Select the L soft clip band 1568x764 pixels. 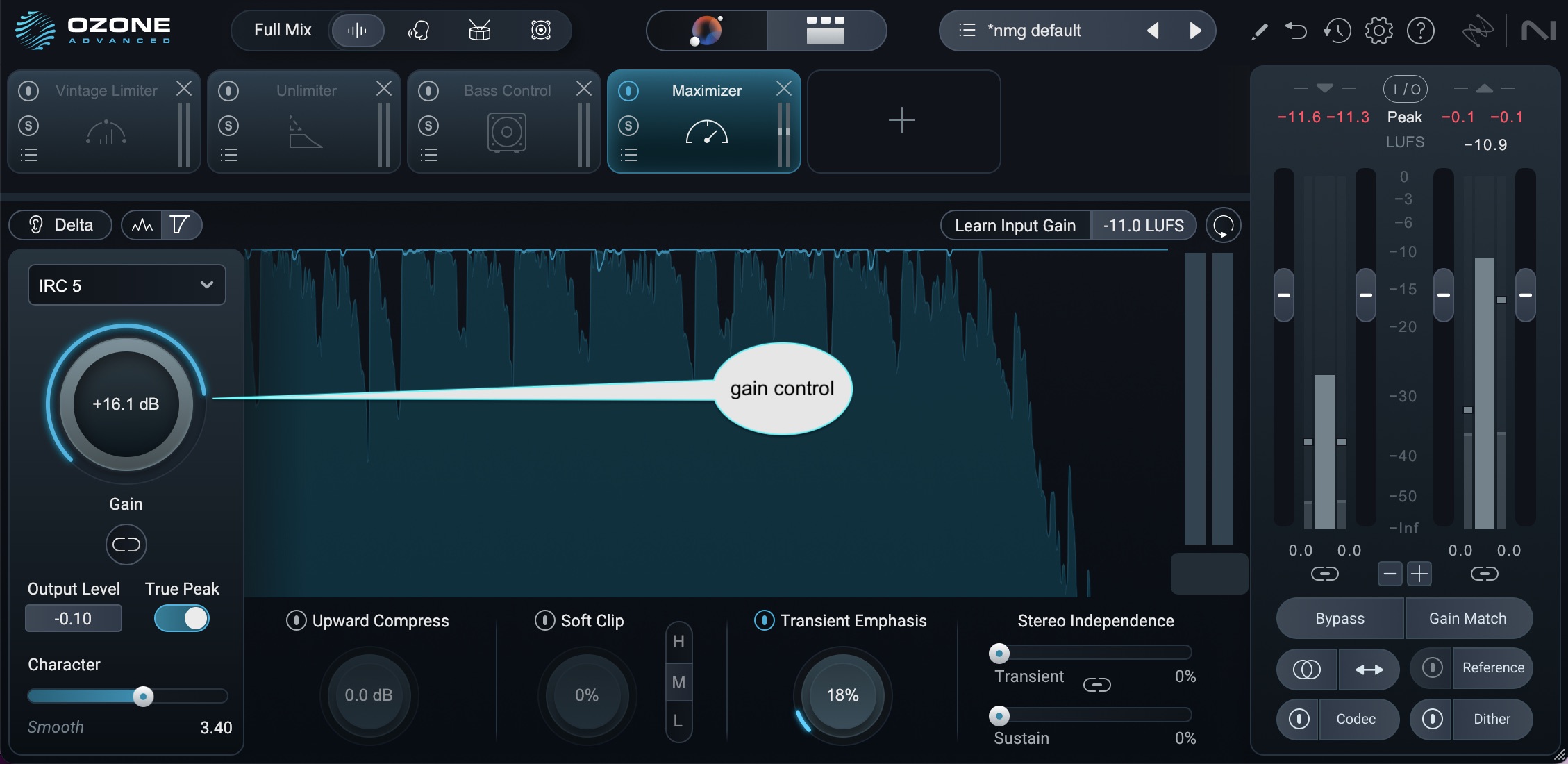point(678,722)
